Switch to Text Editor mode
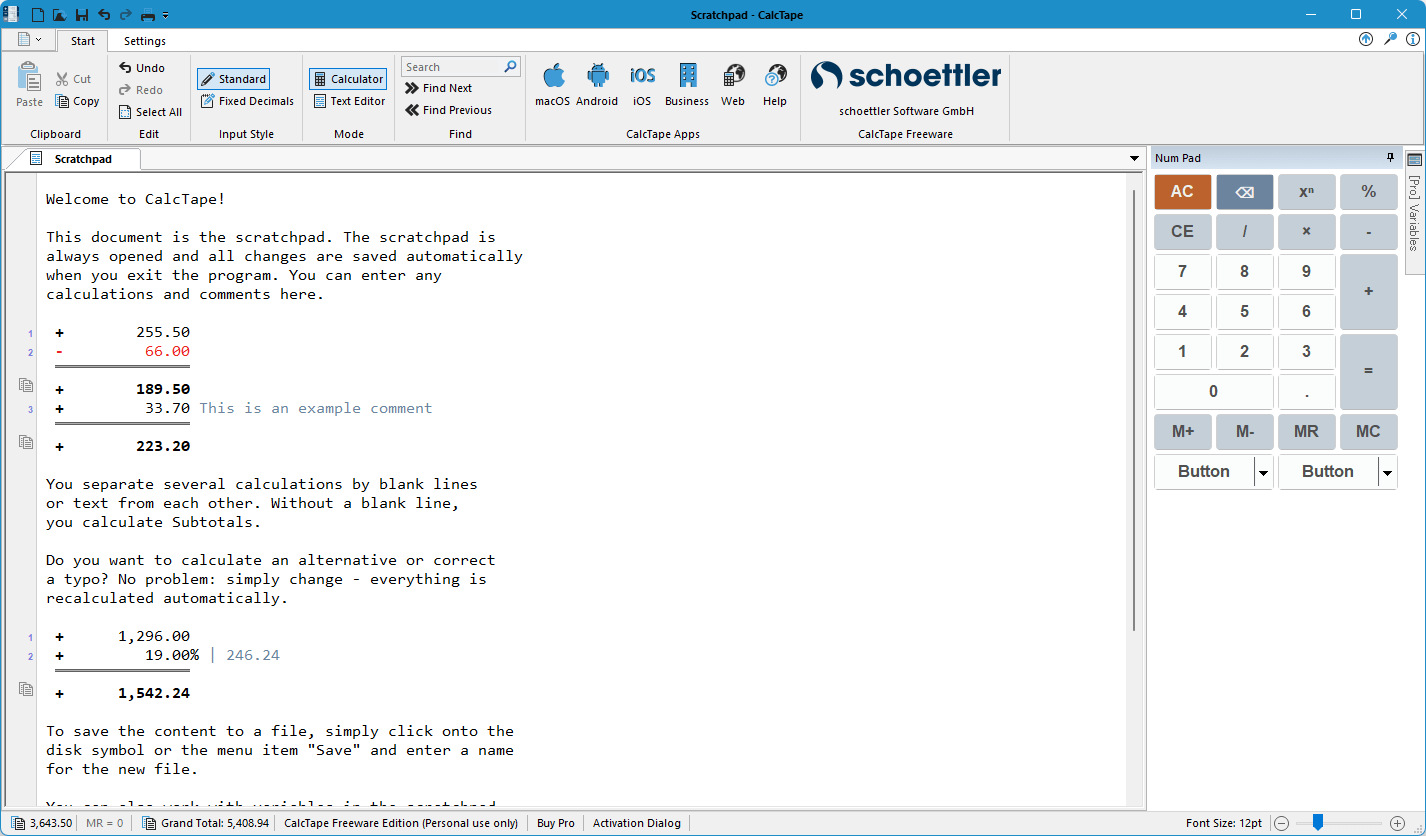Viewport: 1426px width, 836px height. point(349,101)
